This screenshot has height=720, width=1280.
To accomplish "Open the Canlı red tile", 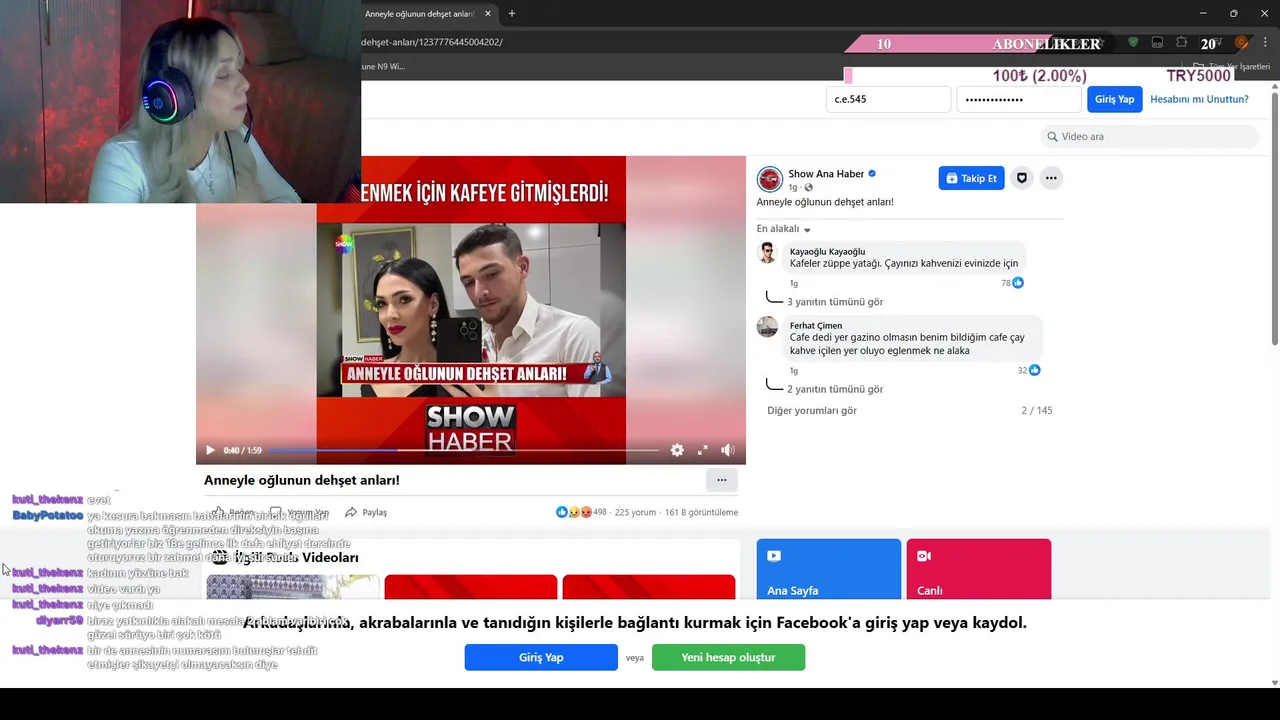I will (978, 570).
